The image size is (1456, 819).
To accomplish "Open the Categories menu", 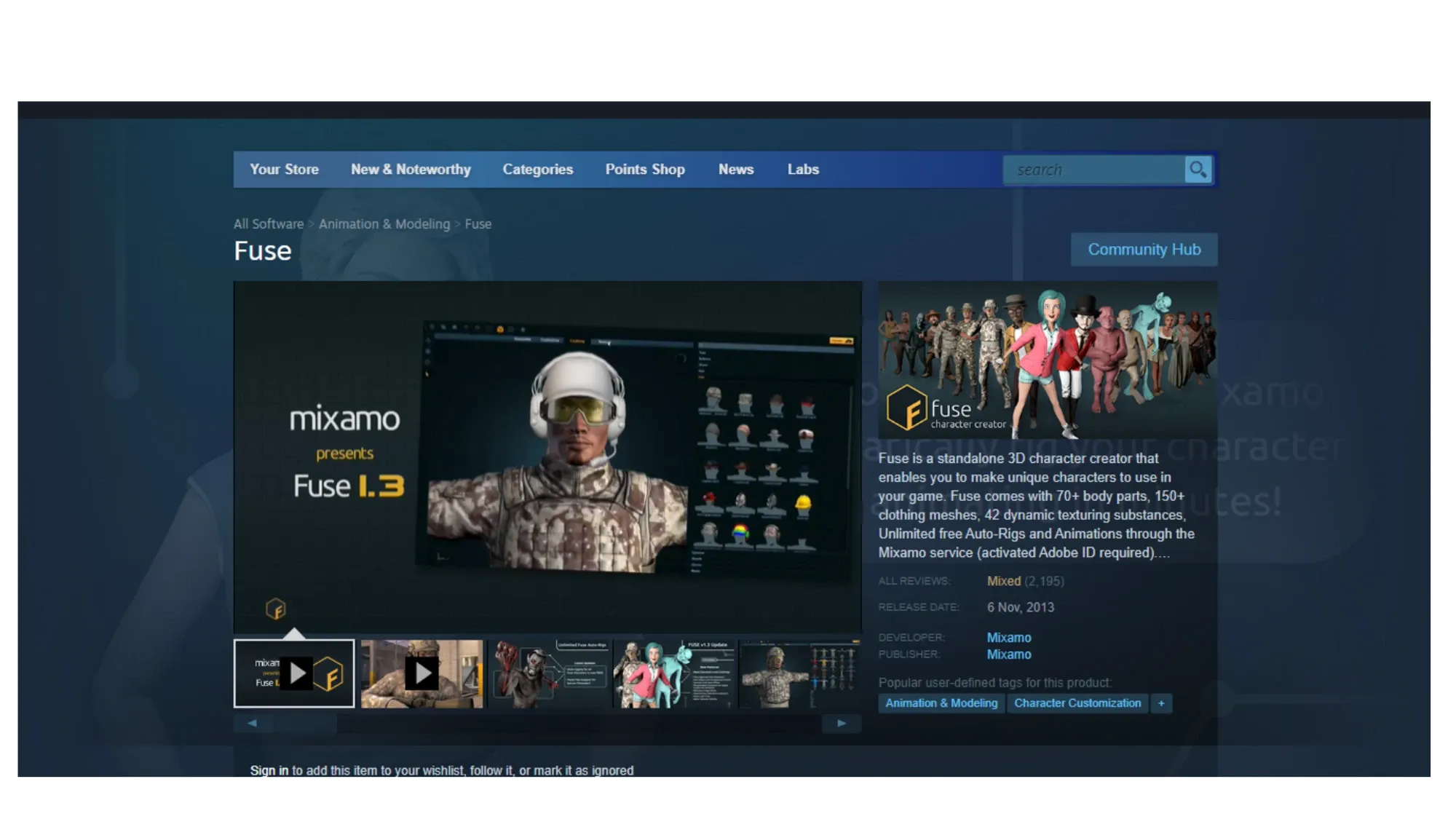I will 537,169.
